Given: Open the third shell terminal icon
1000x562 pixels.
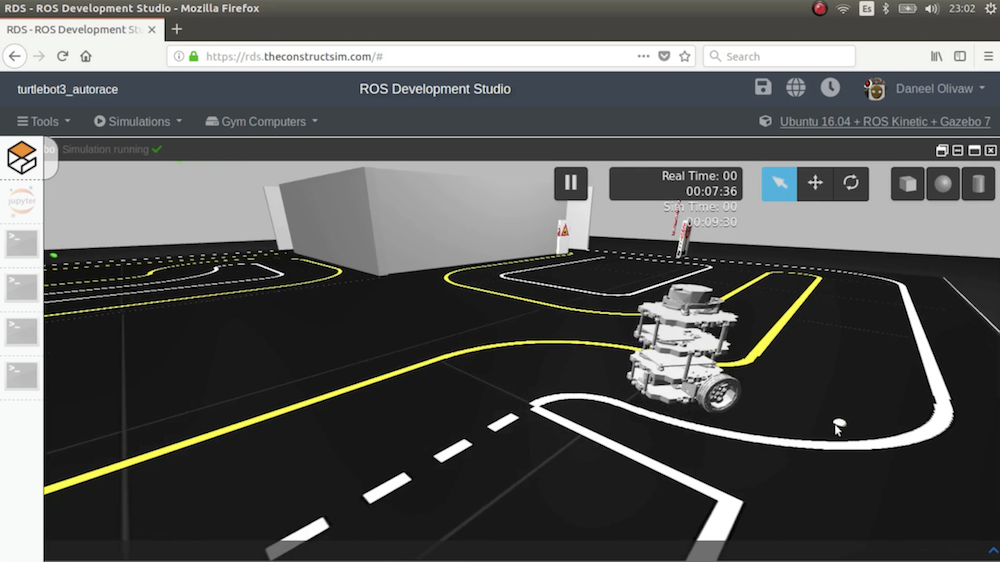Looking at the screenshot, I should tap(22, 332).
